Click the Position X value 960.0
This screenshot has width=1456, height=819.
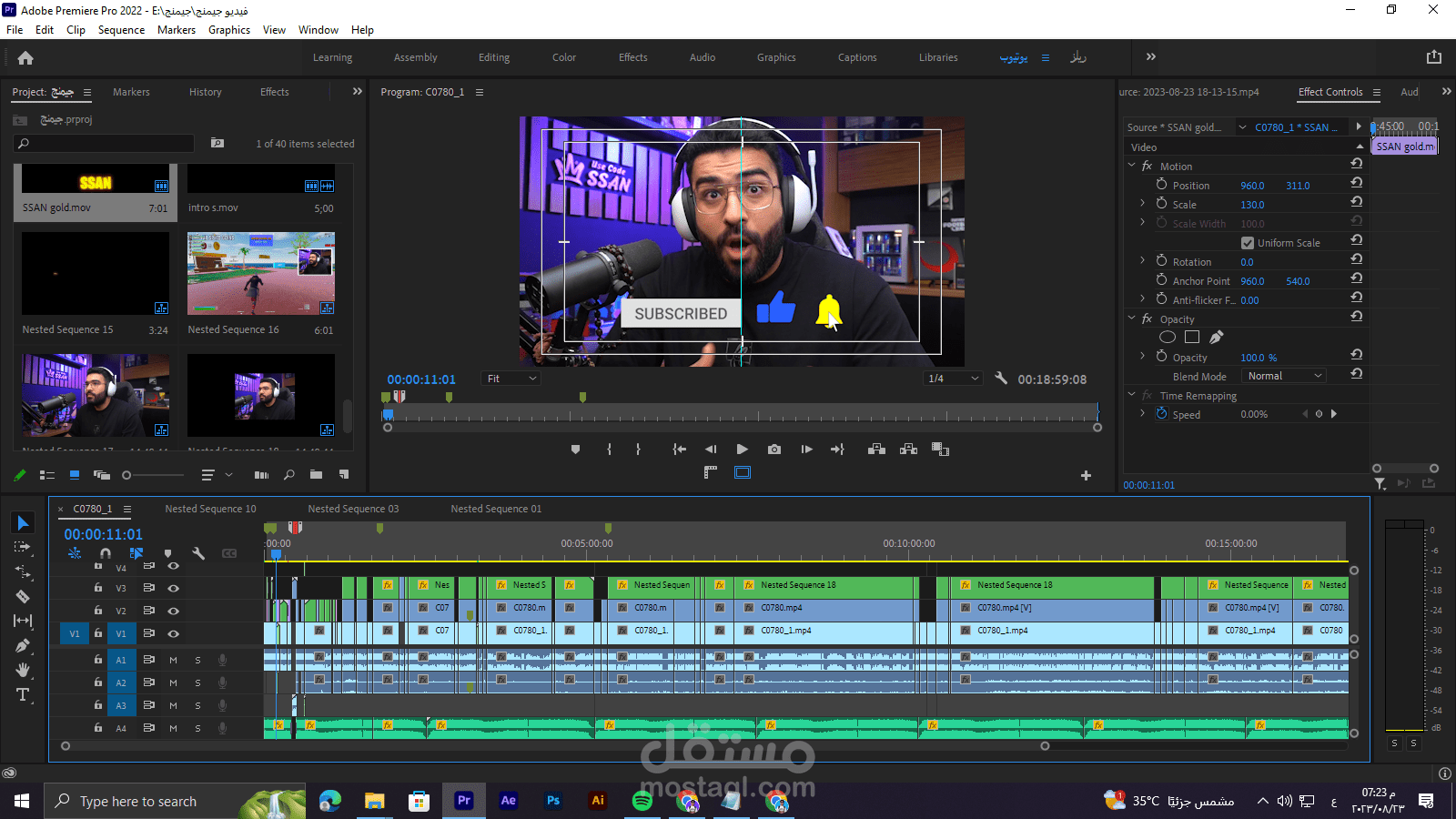pos(1252,186)
